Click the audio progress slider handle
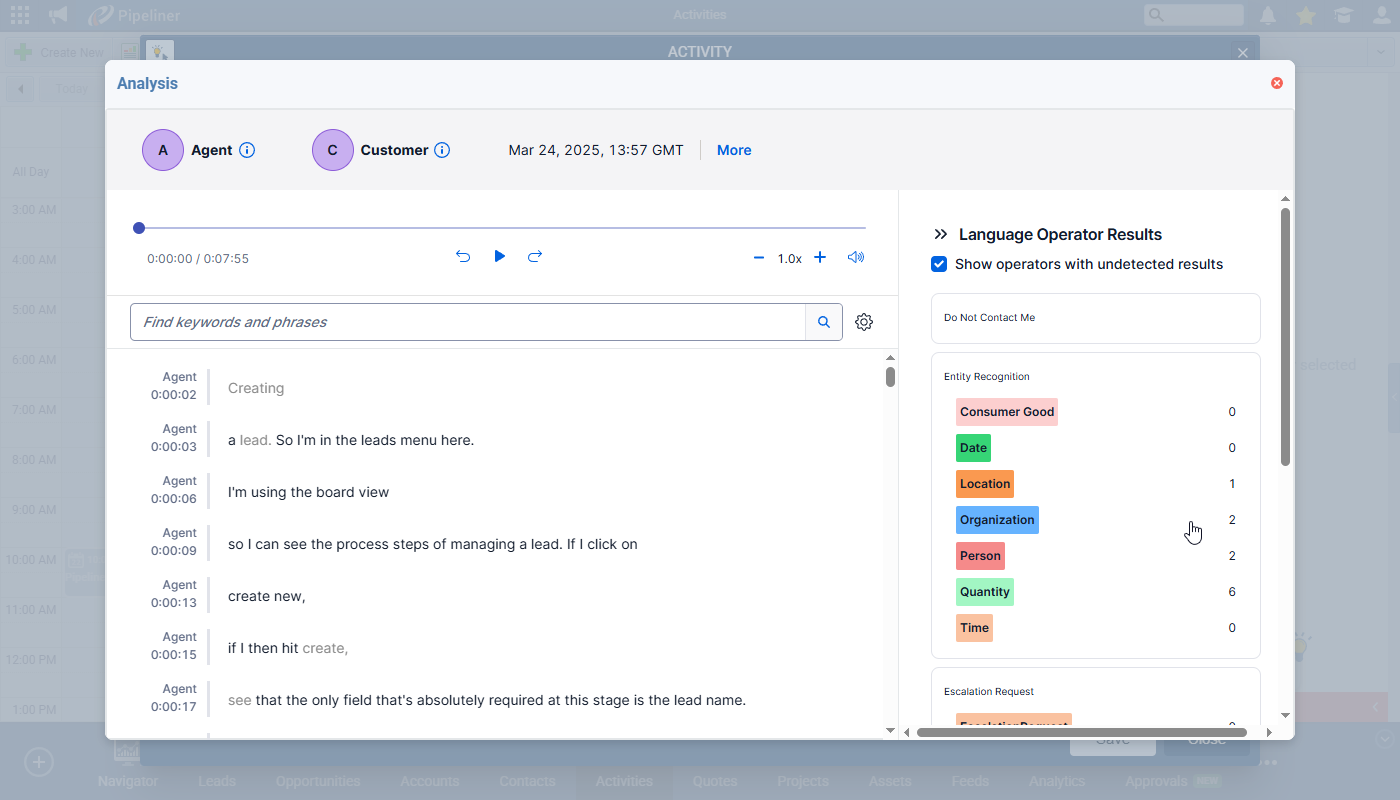The width and height of the screenshot is (1400, 800). coord(139,228)
